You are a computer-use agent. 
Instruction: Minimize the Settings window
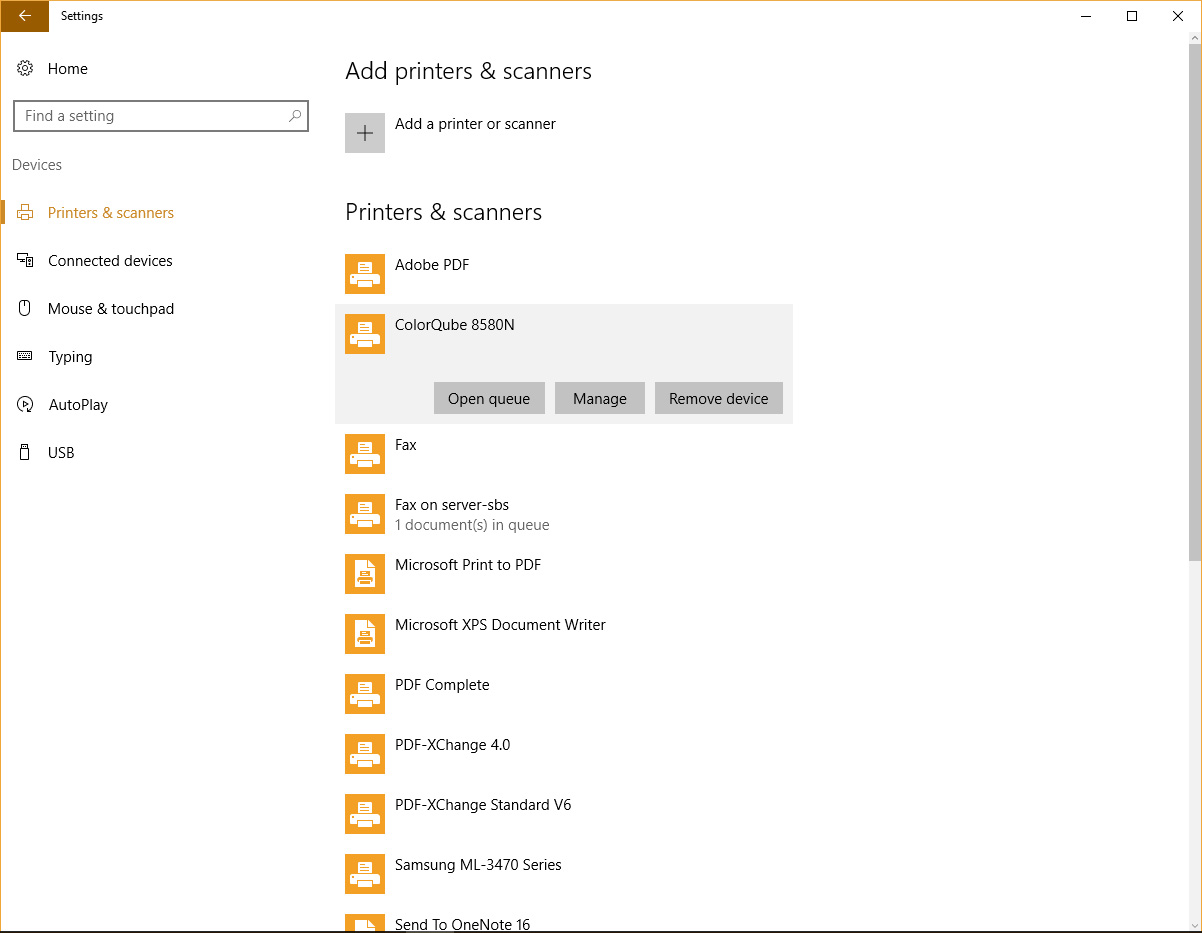coord(1086,16)
